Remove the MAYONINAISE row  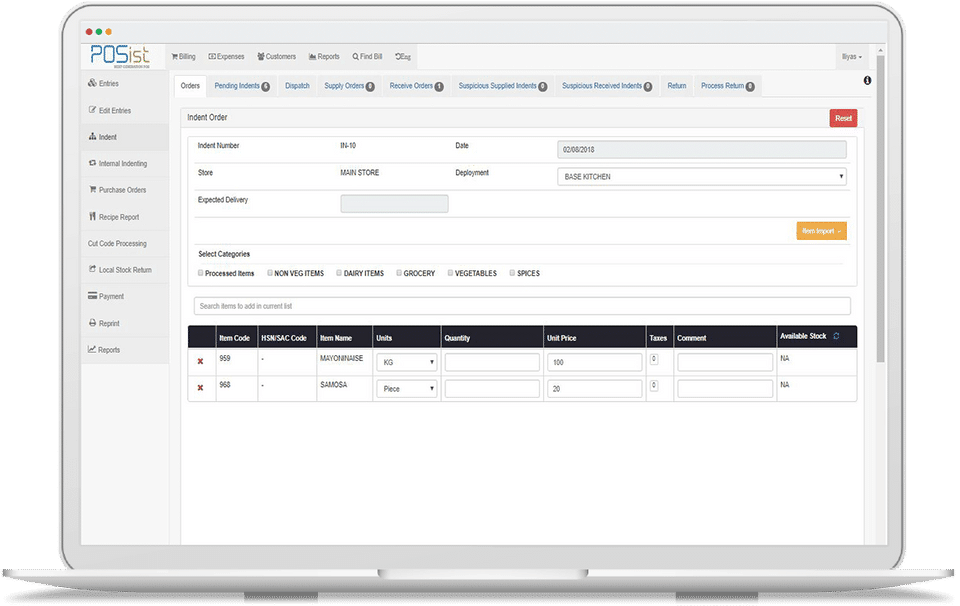[x=200, y=361]
